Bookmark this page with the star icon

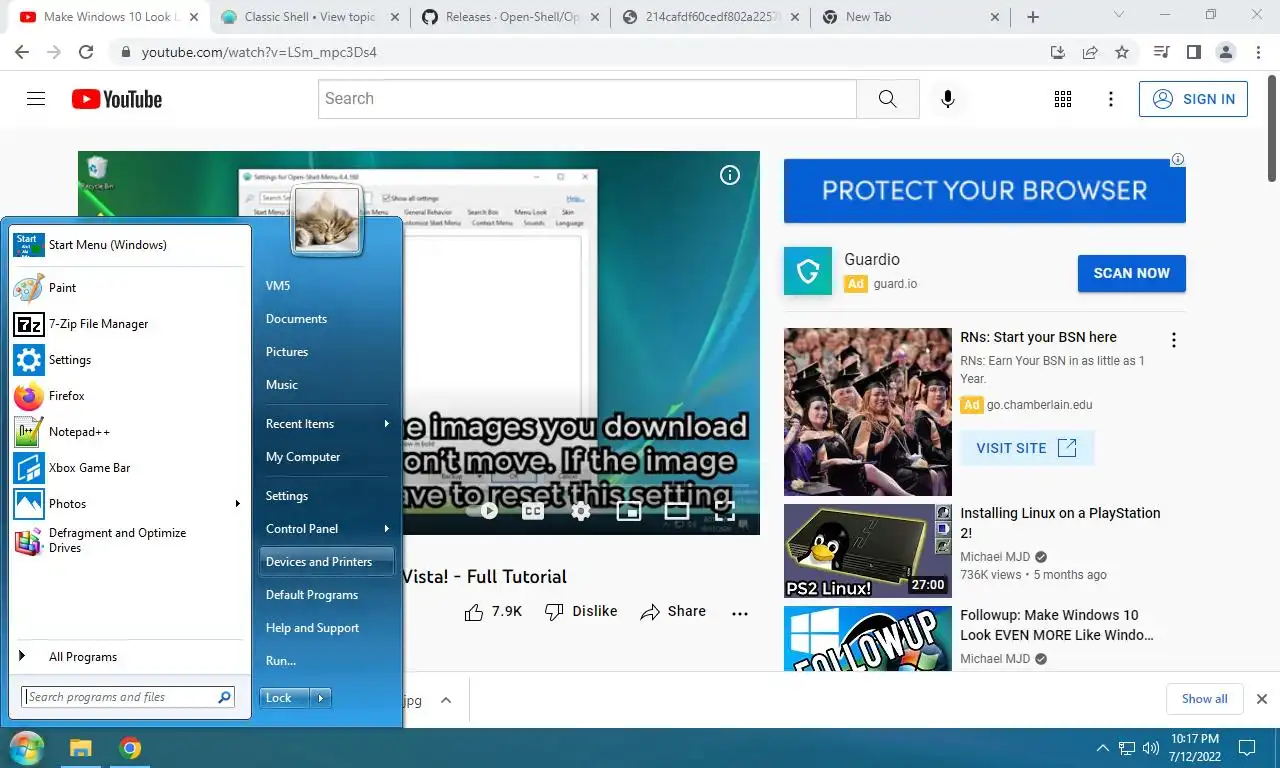click(x=1122, y=52)
